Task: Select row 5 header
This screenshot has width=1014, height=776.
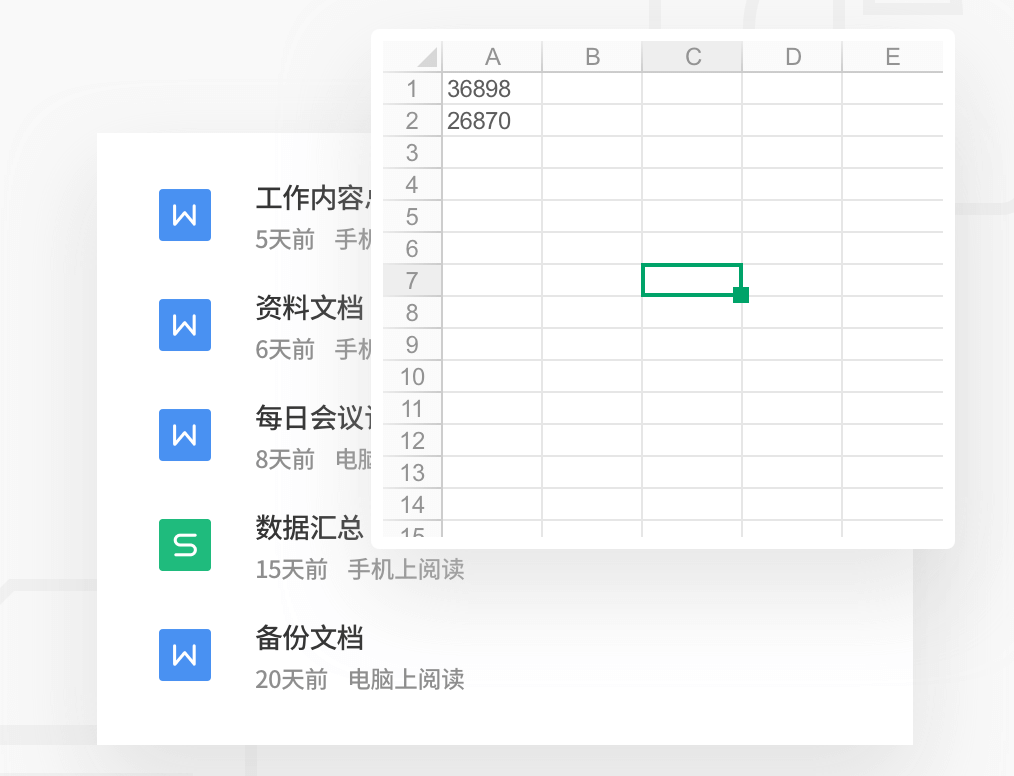Action: coord(413,217)
